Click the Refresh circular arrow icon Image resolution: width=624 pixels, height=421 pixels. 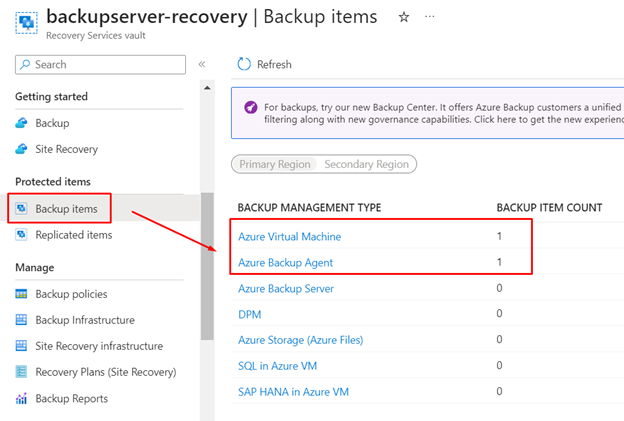[244, 64]
